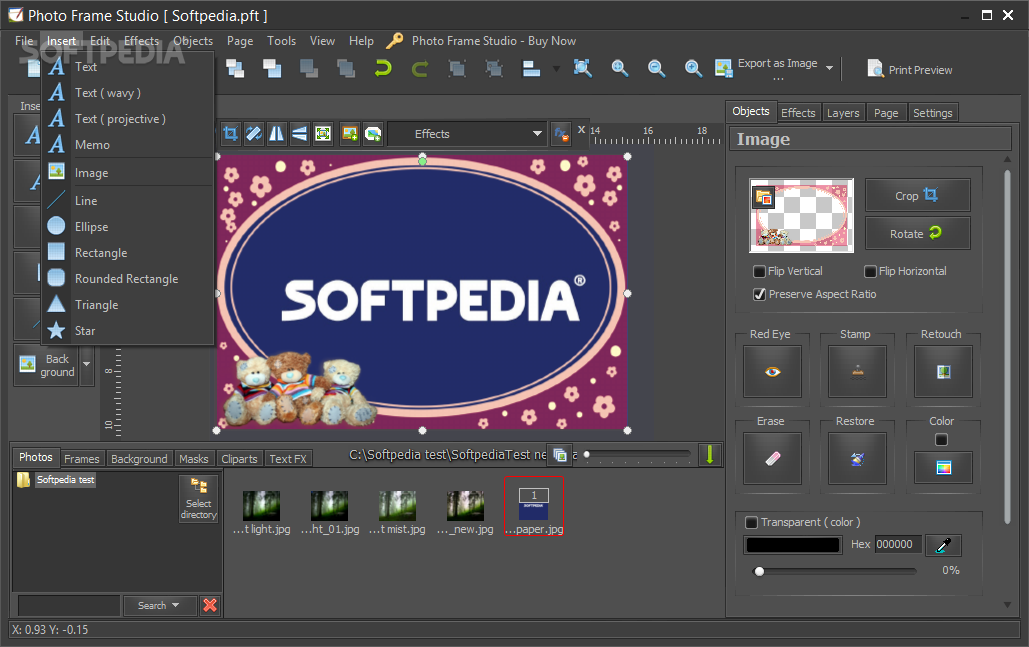The image size is (1029, 647).
Task: Open the Red Eye correction tool
Action: coord(772,372)
